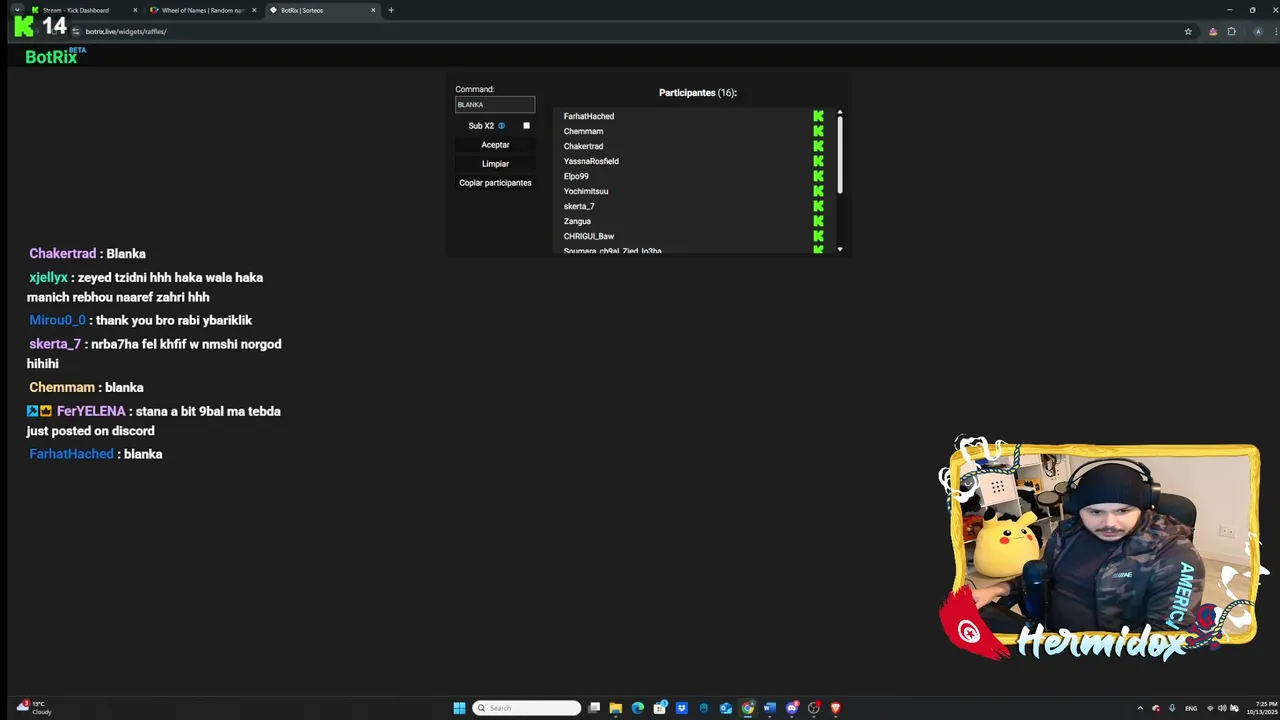Image resolution: width=1280 pixels, height=720 pixels.
Task: Click participants list scroll-down arrow
Action: 840,249
